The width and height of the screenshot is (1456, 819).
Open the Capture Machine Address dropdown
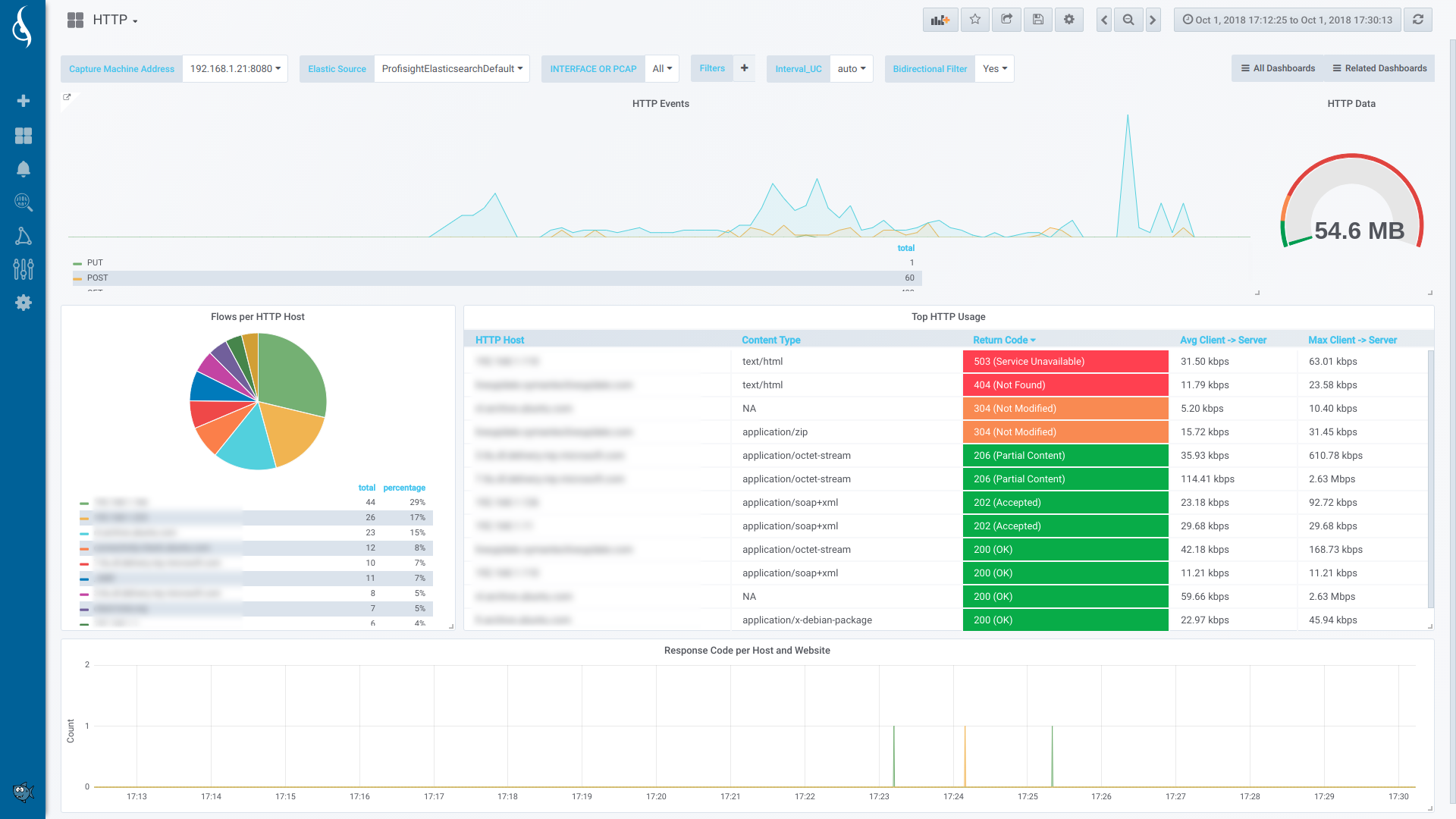235,69
